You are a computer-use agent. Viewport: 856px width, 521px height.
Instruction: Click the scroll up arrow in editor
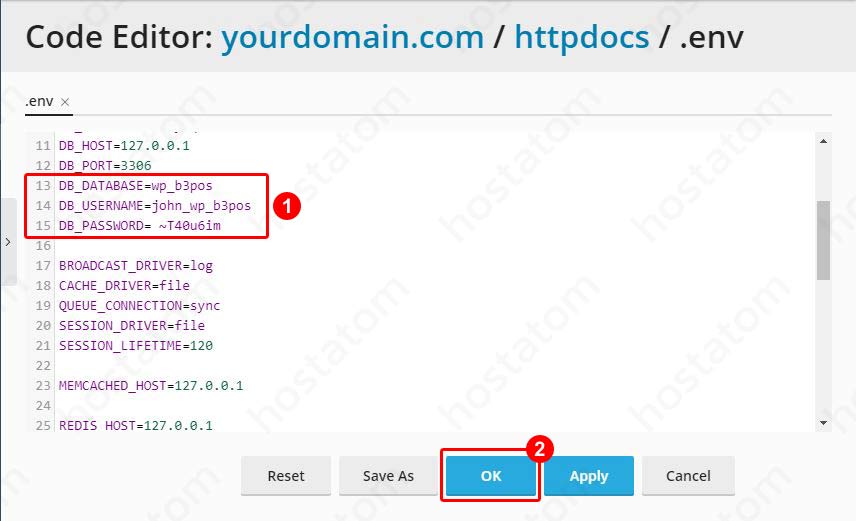pyautogui.click(x=823, y=142)
